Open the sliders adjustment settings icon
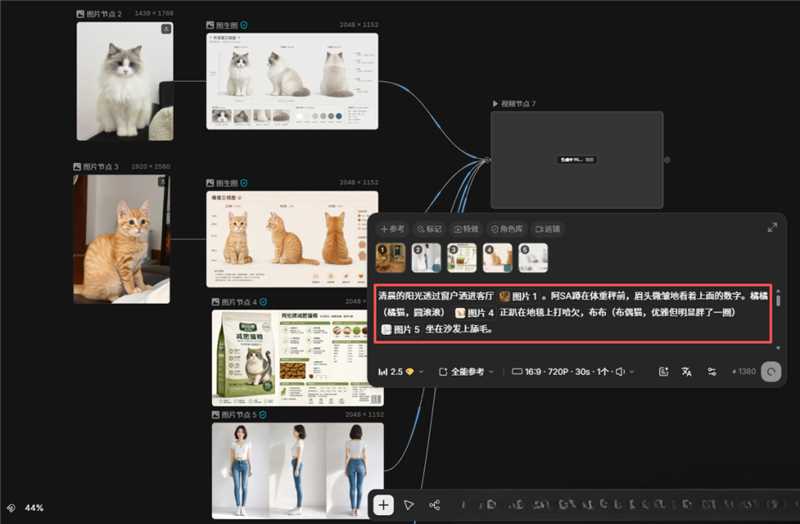The height and width of the screenshot is (524, 800). coord(711,372)
